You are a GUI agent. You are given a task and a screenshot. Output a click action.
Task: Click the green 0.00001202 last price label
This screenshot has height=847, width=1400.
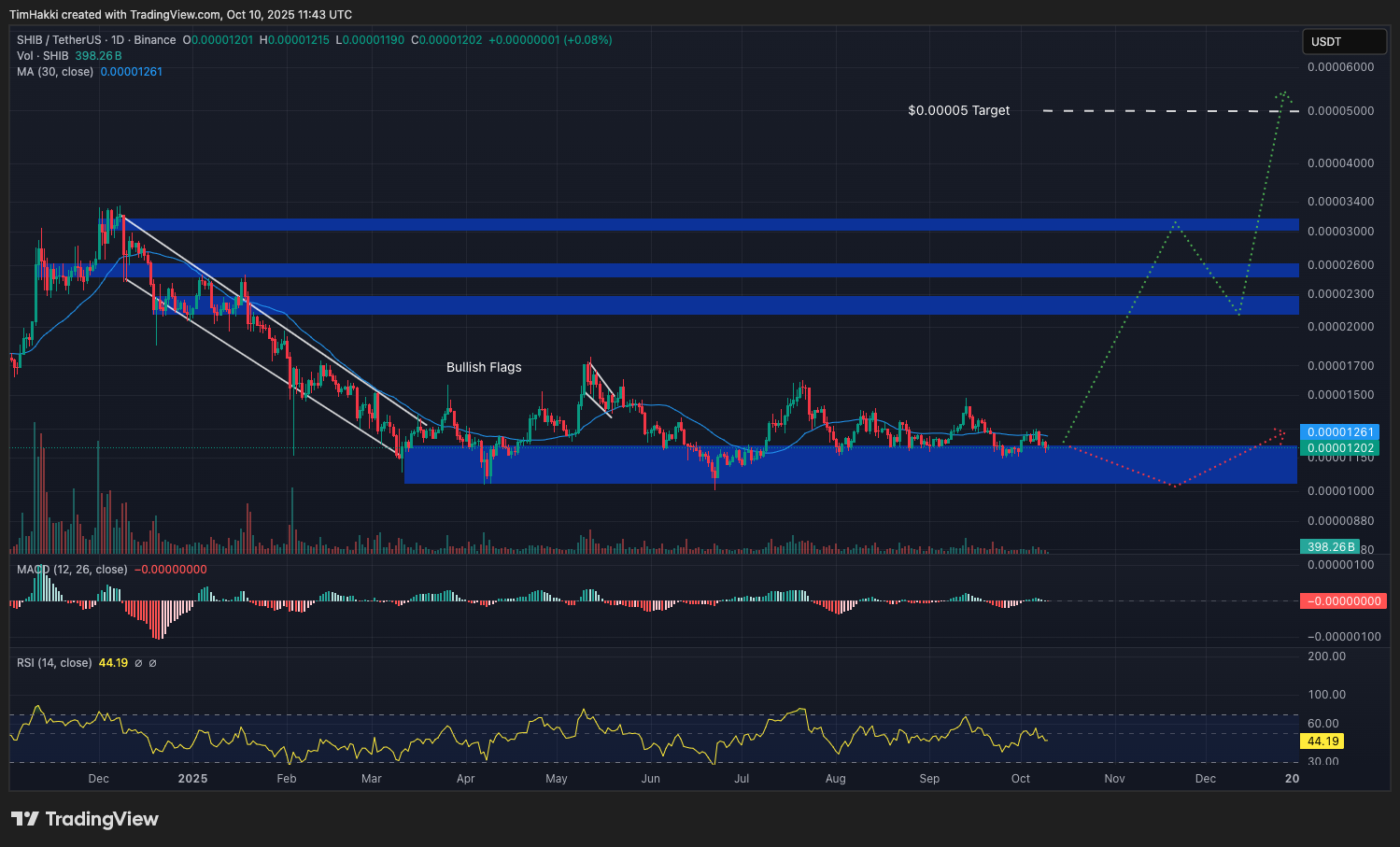coord(1341,448)
